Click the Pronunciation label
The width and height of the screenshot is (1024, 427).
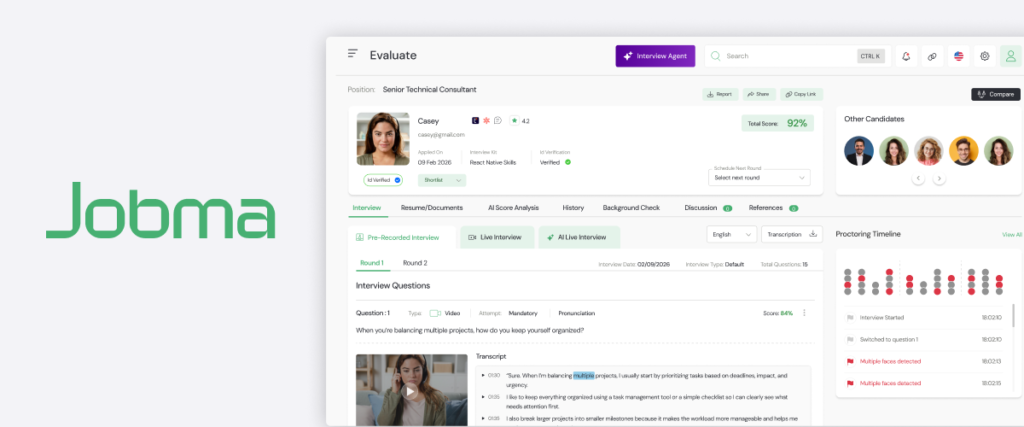pyautogui.click(x=577, y=313)
